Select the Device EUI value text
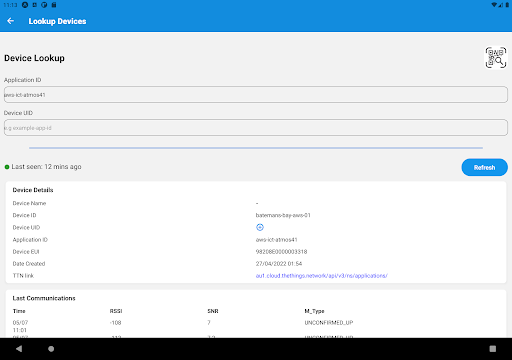Viewport: 512px width, 360px height. tap(281, 252)
